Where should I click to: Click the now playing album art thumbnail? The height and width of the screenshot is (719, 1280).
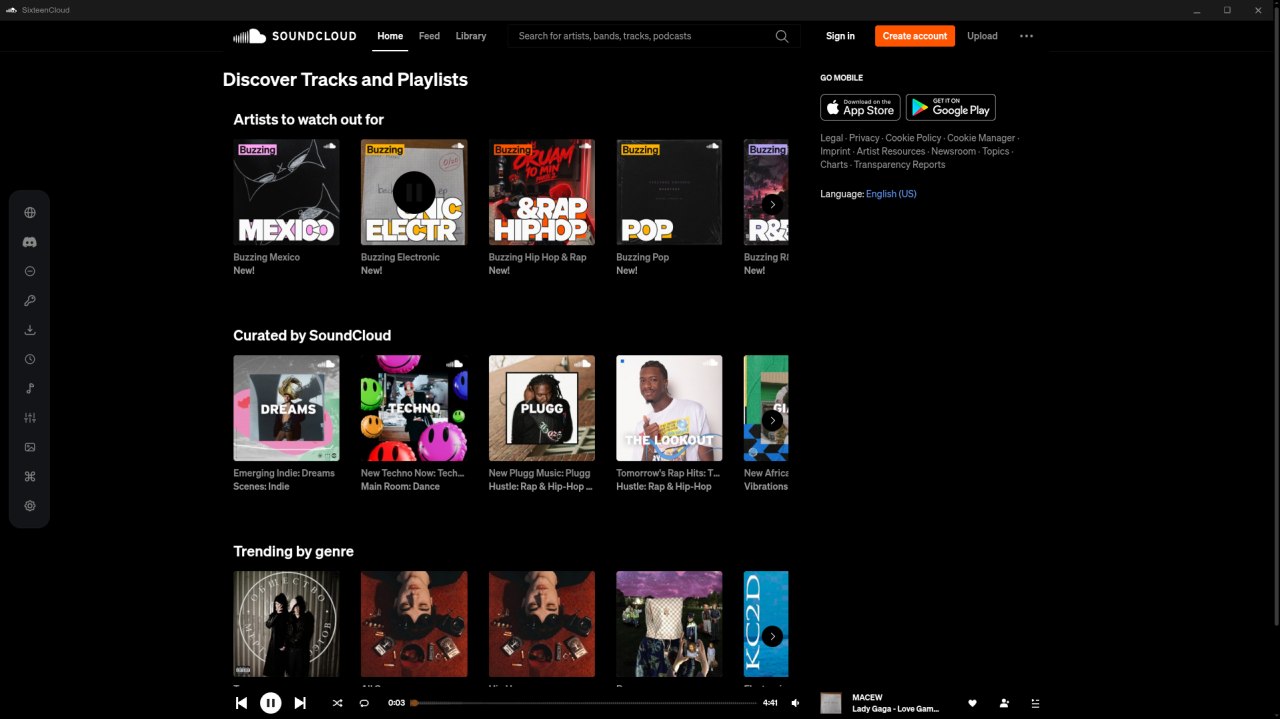point(831,703)
